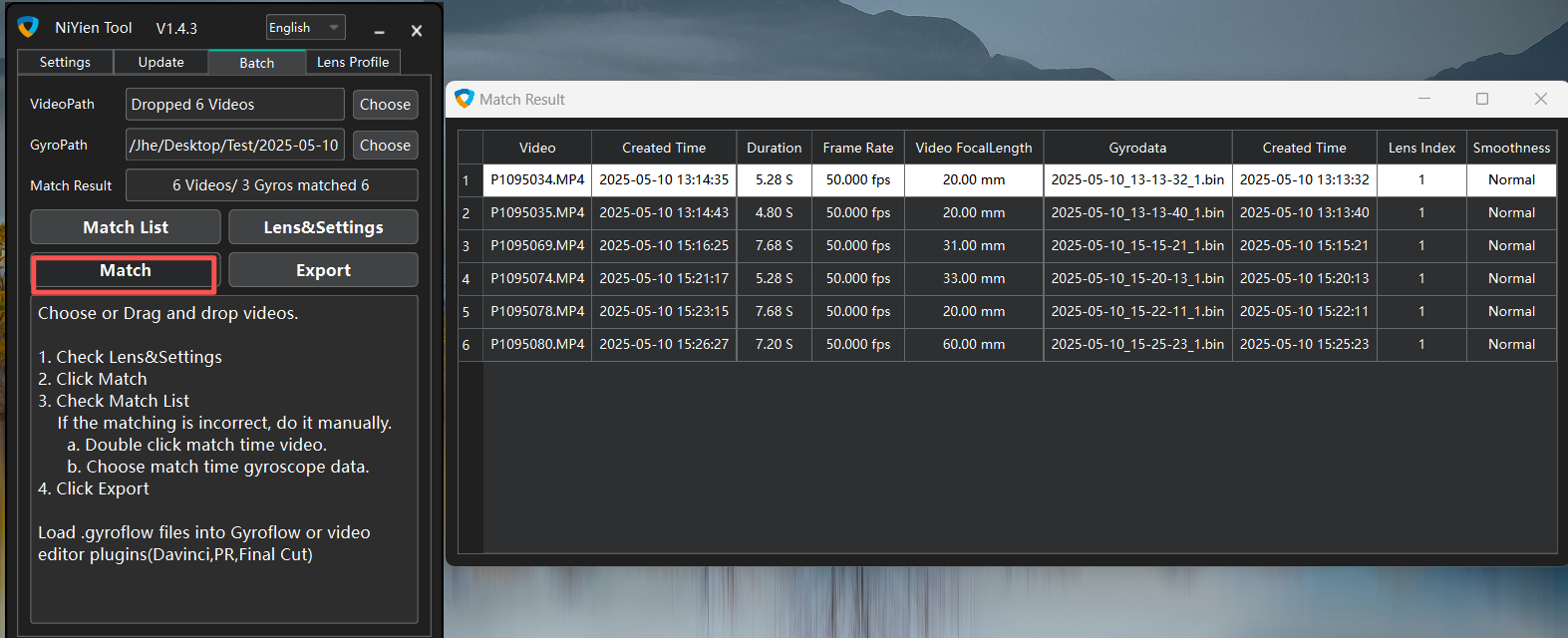Close the NiYien Tool main window

[417, 31]
